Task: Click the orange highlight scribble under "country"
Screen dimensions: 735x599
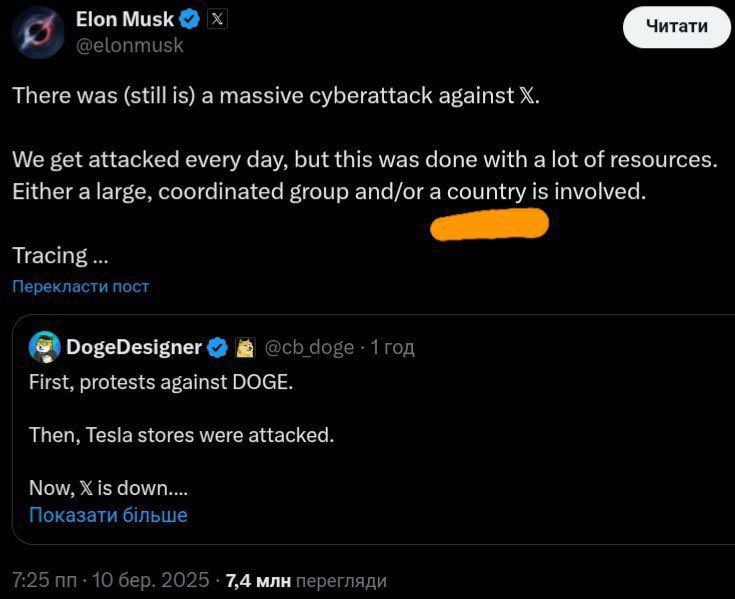Action: (x=489, y=224)
